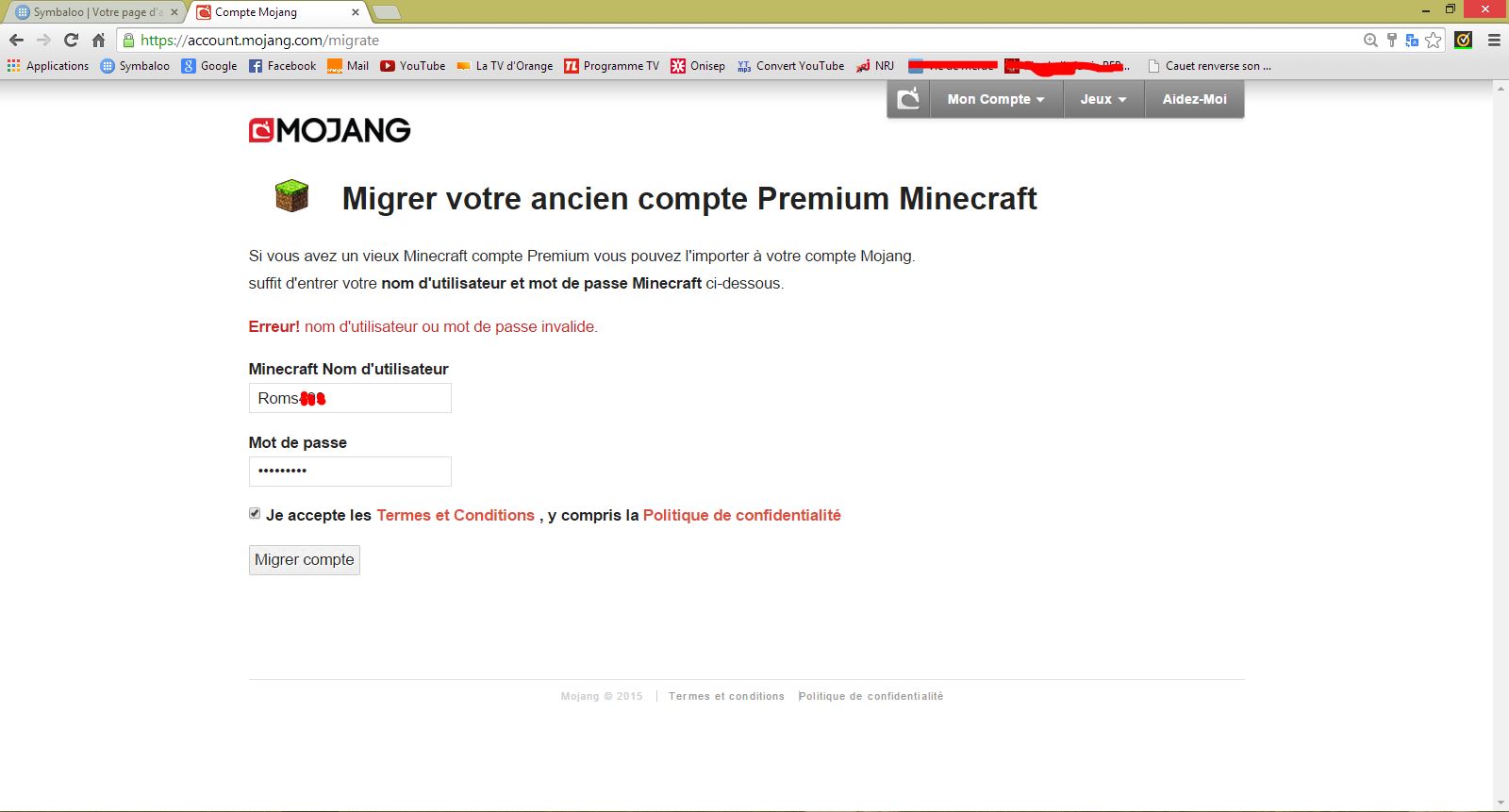Open the saved password key icon
Image resolution: width=1509 pixels, height=812 pixels.
[1391, 40]
